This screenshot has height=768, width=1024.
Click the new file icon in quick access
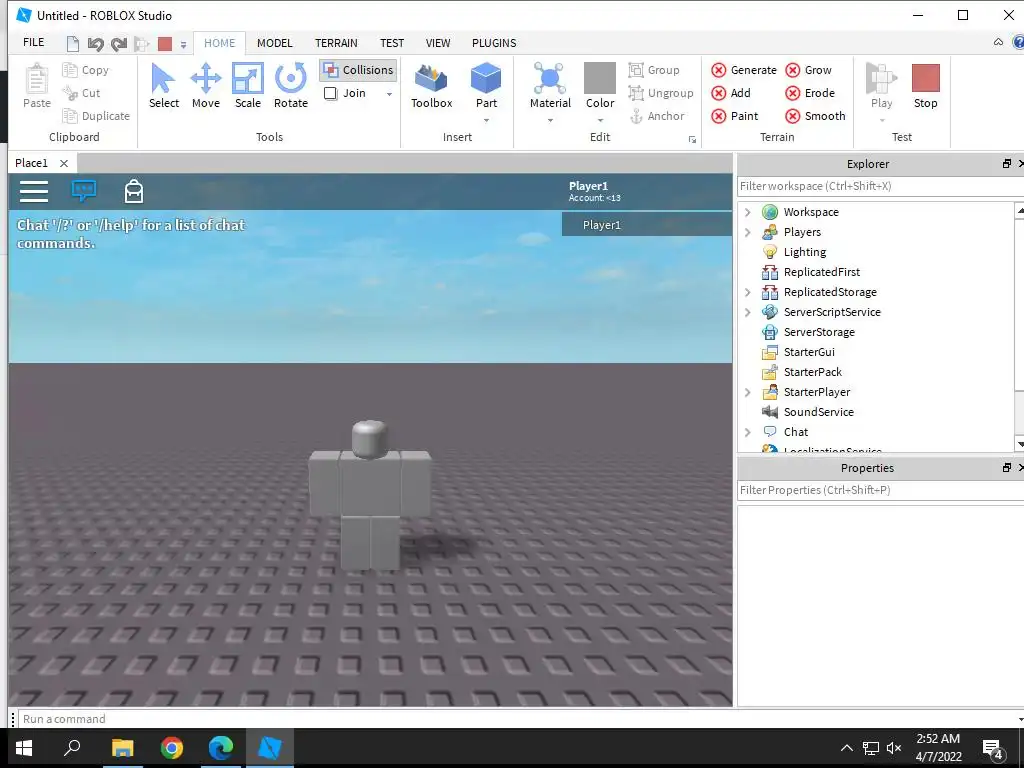[72, 44]
